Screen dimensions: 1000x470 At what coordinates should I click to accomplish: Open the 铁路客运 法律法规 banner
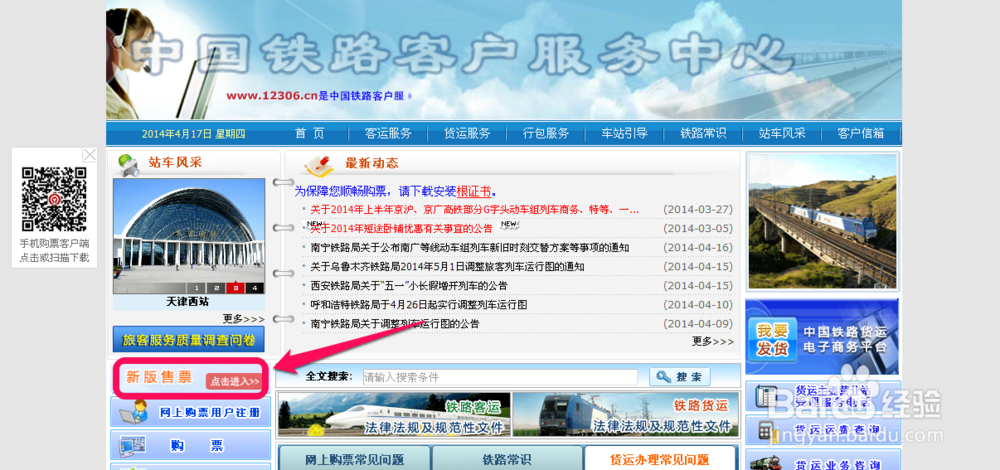pyautogui.click(x=393, y=415)
